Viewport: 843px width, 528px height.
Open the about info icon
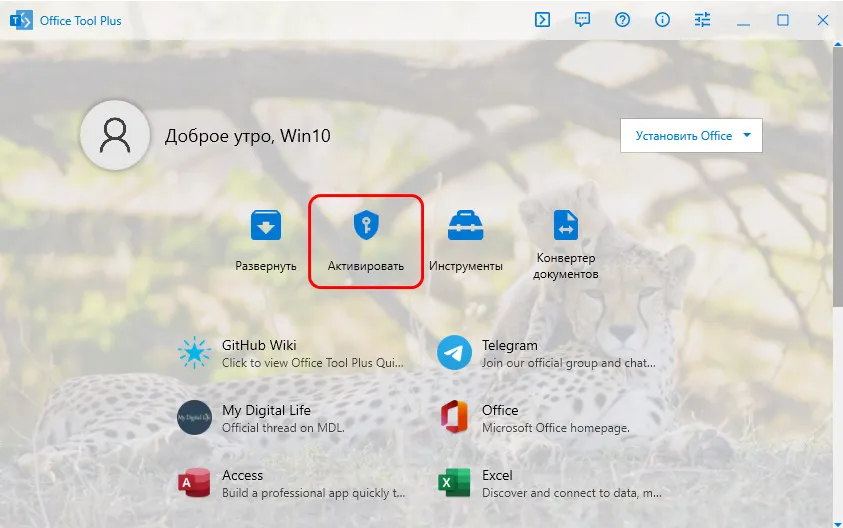[662, 20]
